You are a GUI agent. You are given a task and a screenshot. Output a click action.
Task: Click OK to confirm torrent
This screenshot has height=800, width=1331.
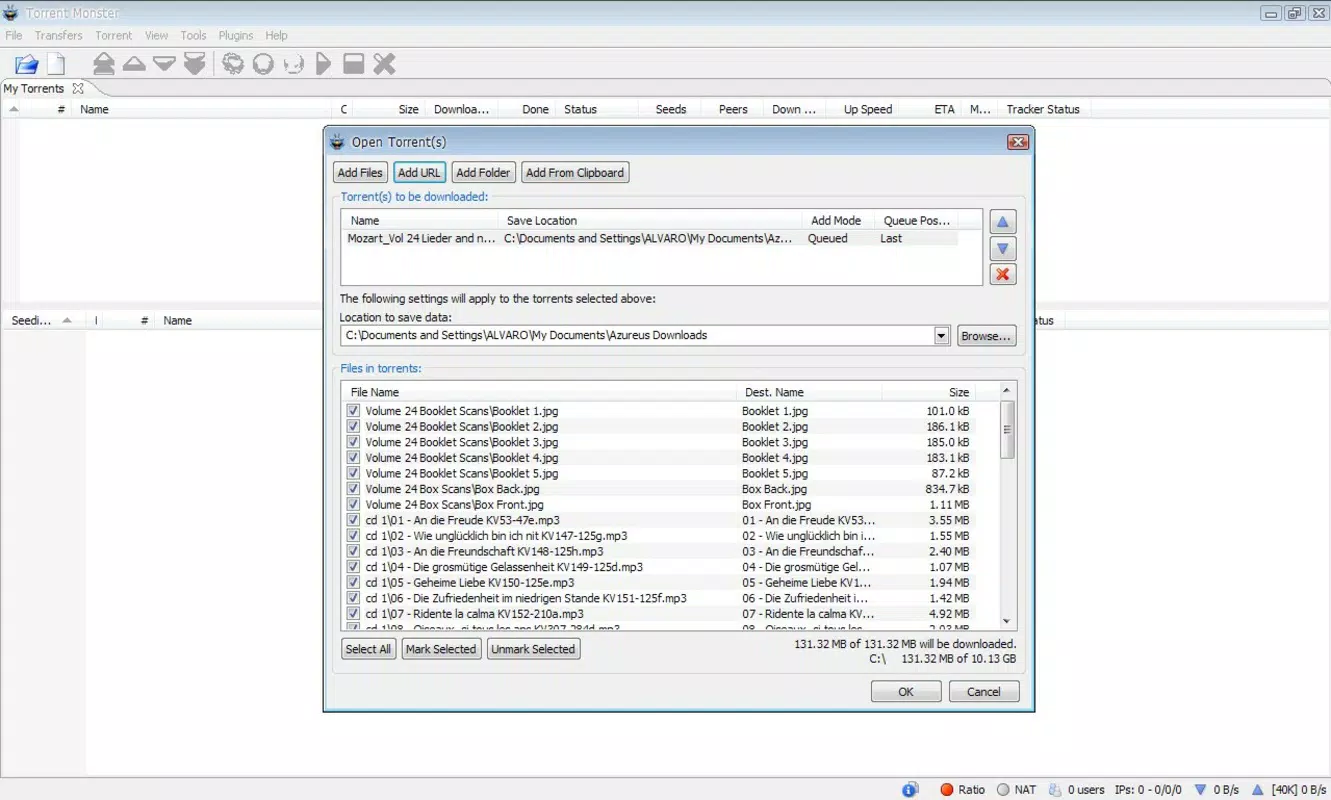(906, 692)
